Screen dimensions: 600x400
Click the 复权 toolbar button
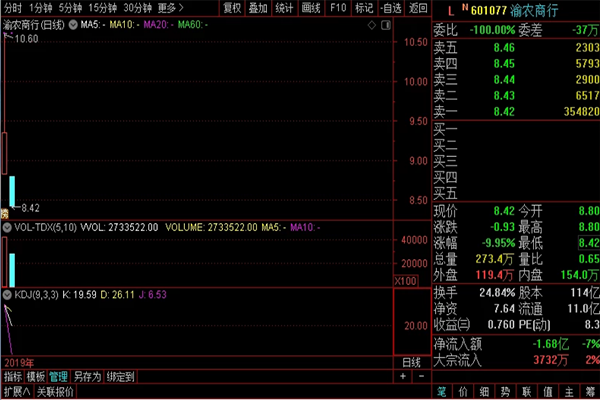[x=232, y=8]
